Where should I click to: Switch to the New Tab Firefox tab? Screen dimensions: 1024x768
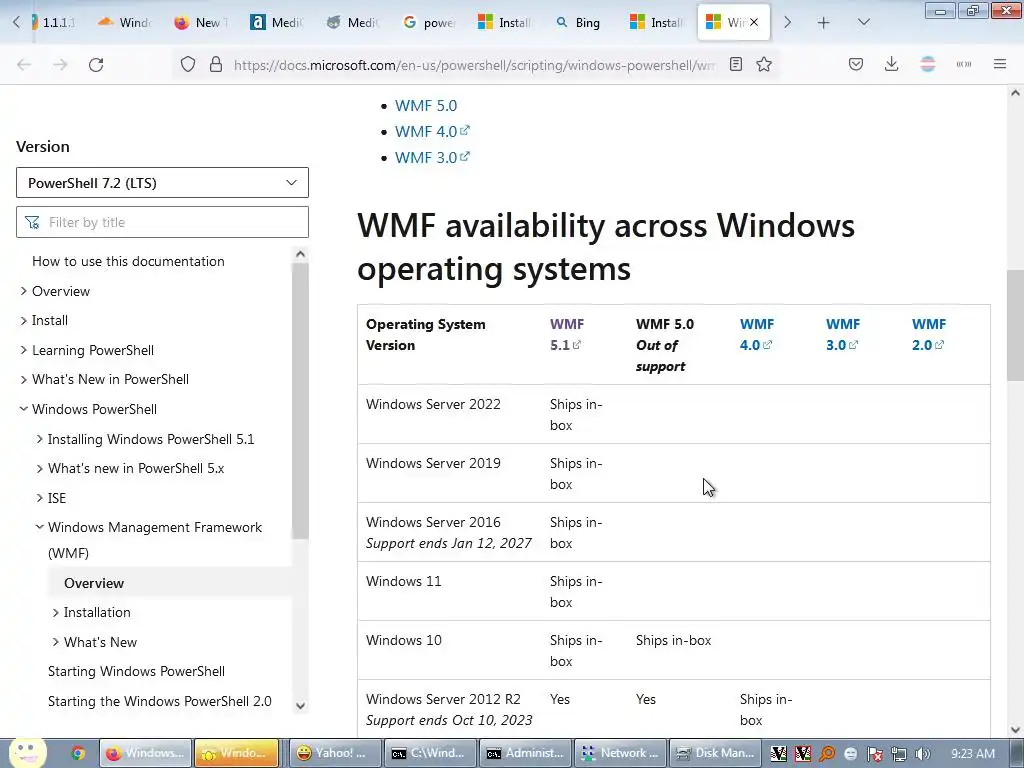[201, 23]
